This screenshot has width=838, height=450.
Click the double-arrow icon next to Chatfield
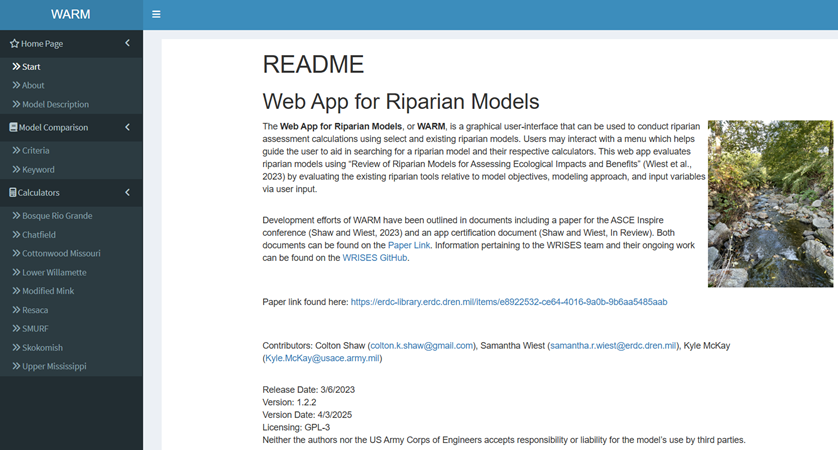(16, 234)
